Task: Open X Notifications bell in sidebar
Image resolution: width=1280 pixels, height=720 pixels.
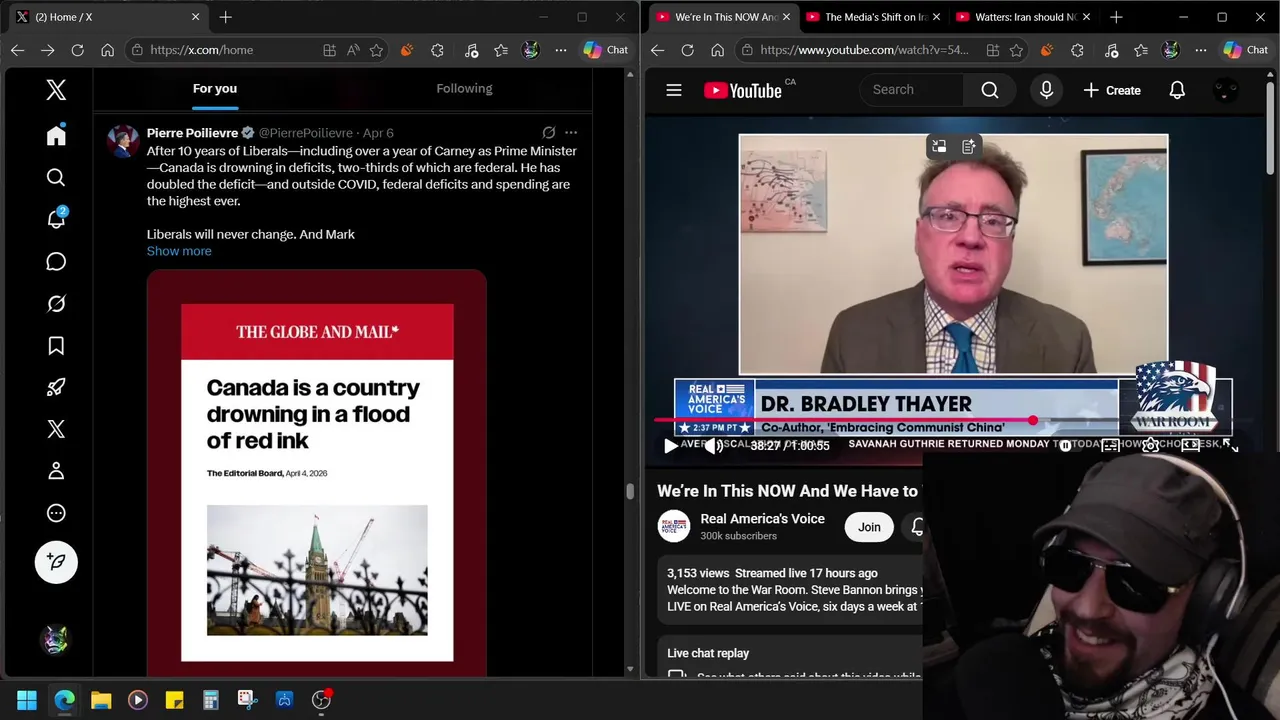Action: pyautogui.click(x=56, y=219)
